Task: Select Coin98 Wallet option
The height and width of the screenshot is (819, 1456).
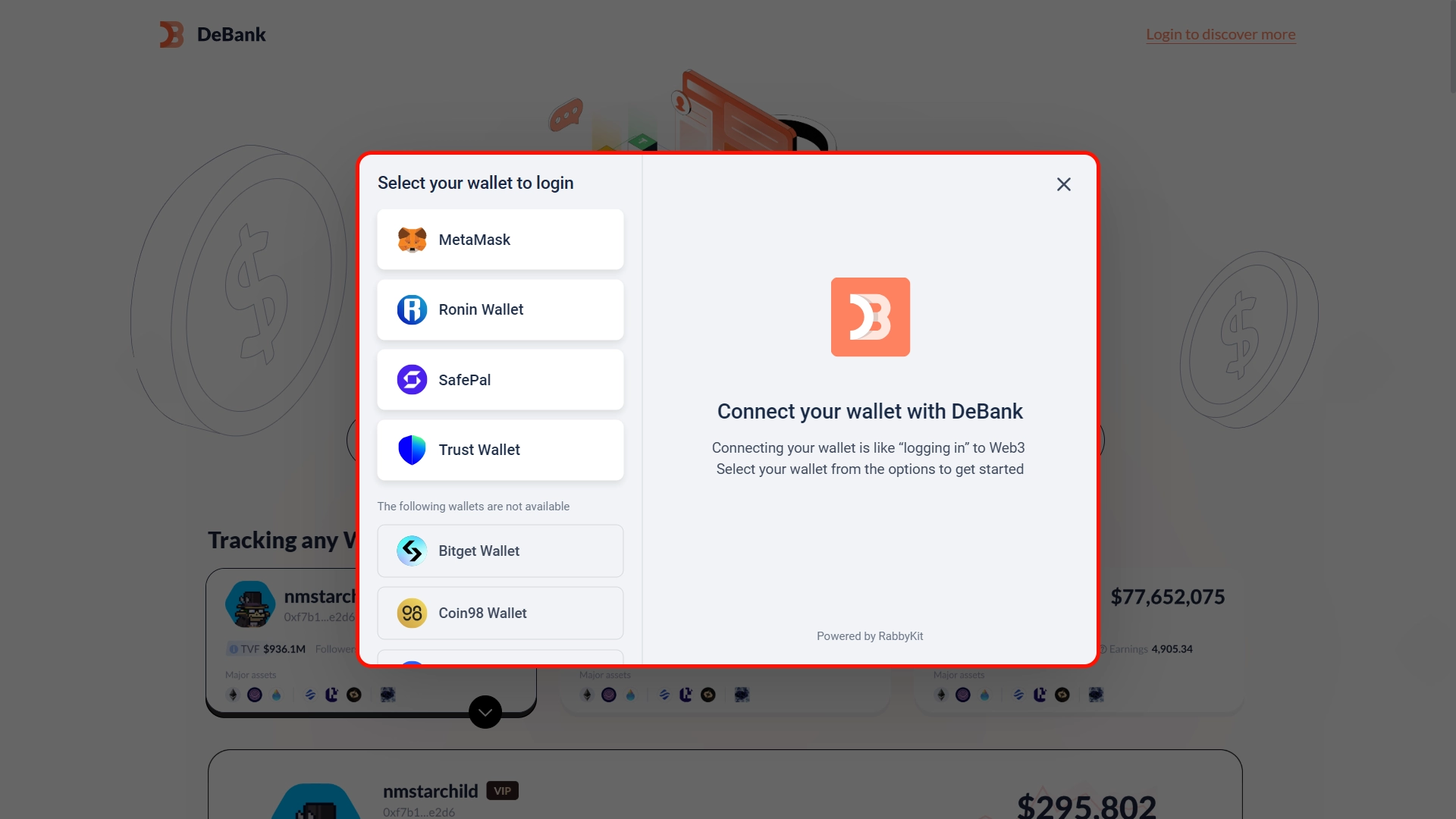Action: click(500, 612)
